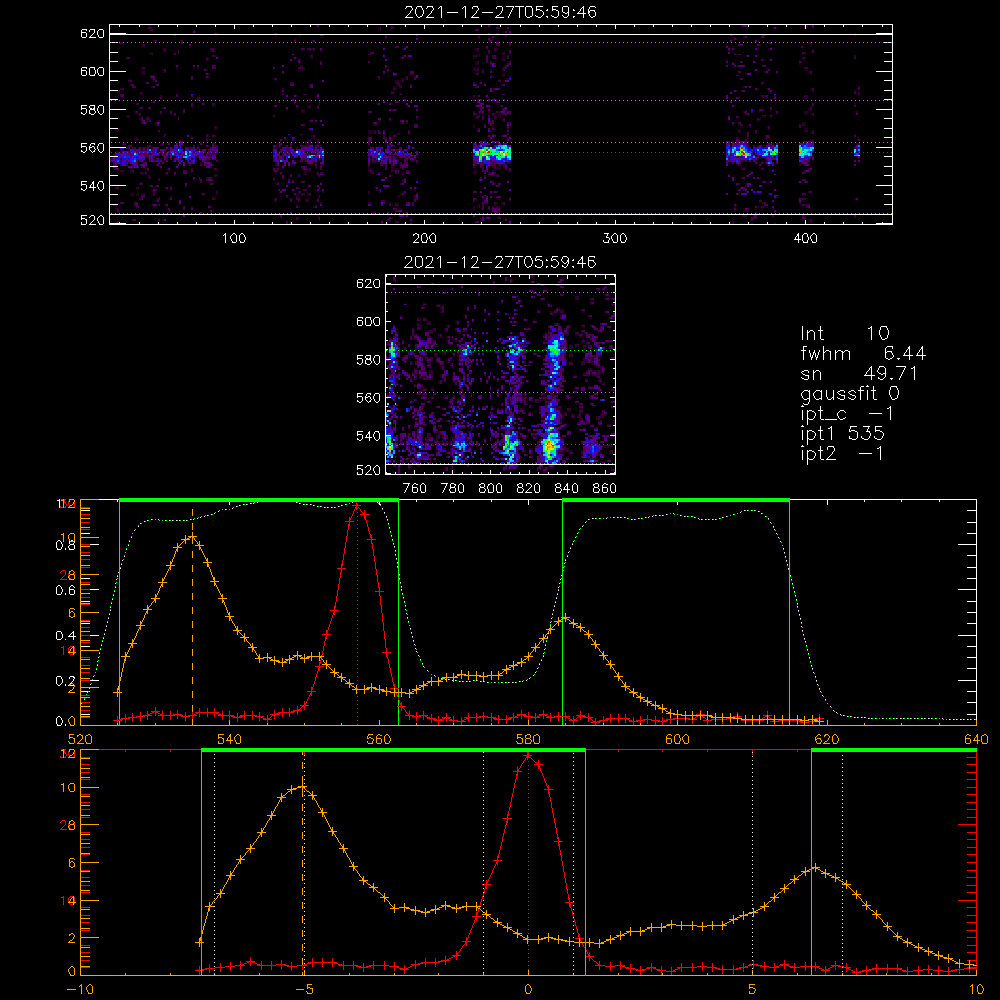
Task: Click the brightest emission blob near x=235 in top spectrogram
Action: click(x=492, y=153)
